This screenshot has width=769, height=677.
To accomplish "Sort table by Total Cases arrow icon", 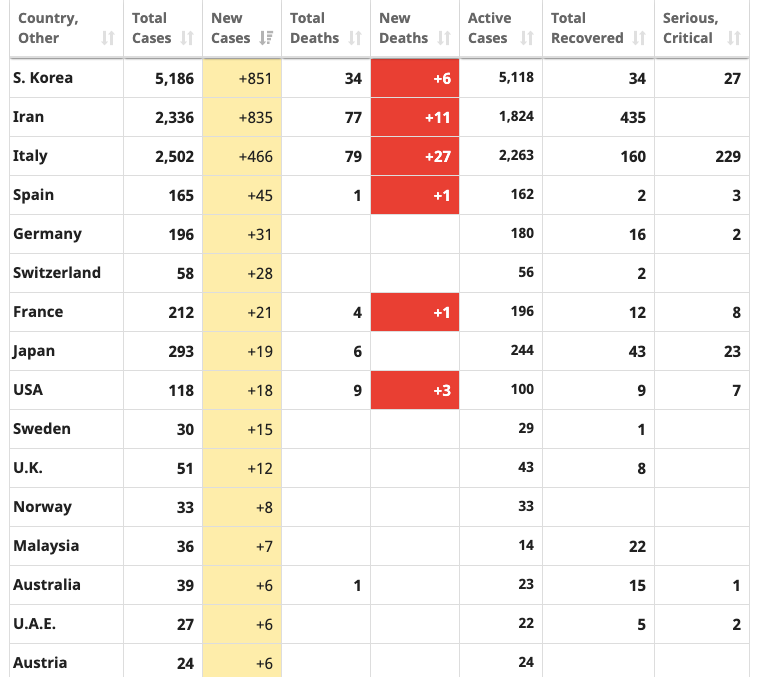I will [188, 38].
